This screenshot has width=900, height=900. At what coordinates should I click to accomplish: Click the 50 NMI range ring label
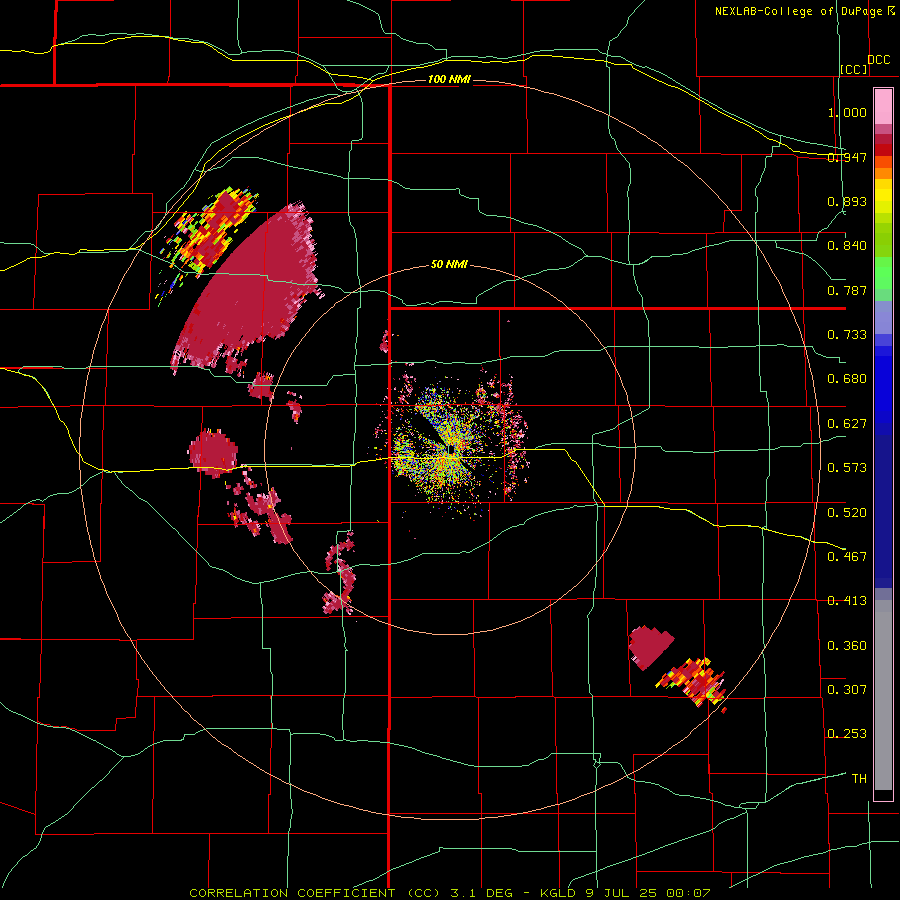click(449, 264)
